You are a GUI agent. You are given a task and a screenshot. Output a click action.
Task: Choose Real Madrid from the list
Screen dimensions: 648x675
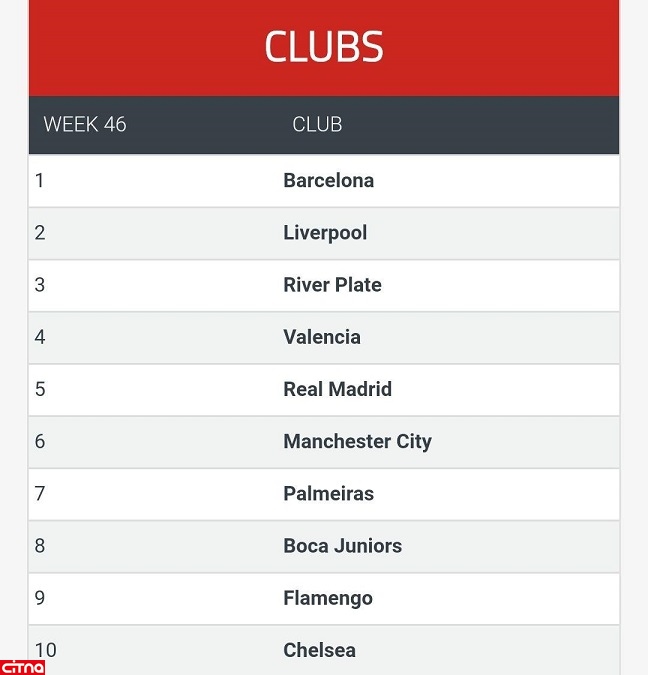[x=337, y=389]
